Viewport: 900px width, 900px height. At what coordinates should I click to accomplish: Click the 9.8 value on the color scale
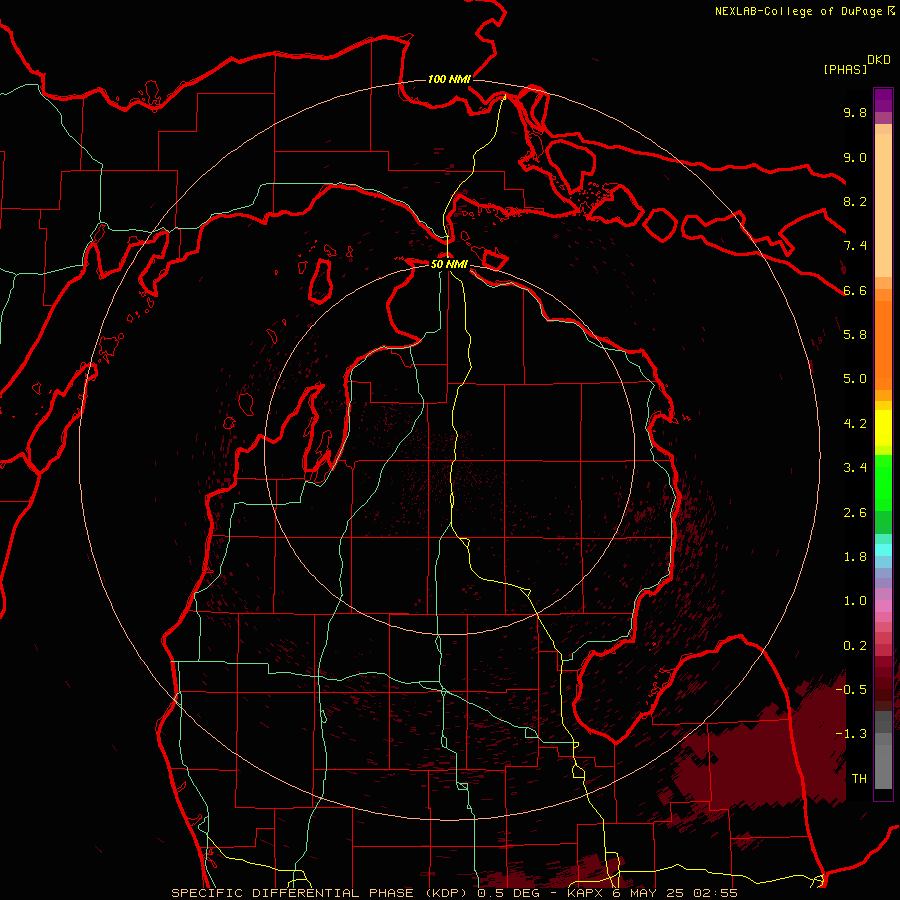pyautogui.click(x=855, y=112)
